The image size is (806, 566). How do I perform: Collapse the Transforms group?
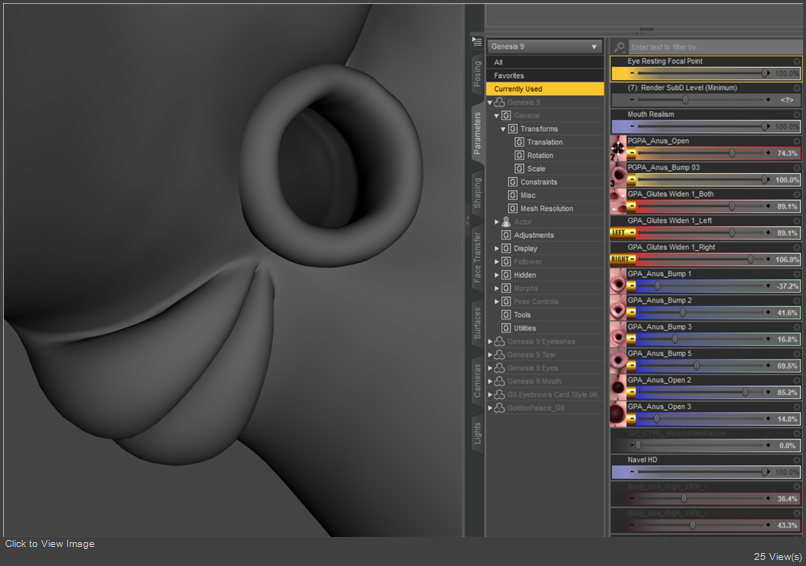tap(503, 129)
